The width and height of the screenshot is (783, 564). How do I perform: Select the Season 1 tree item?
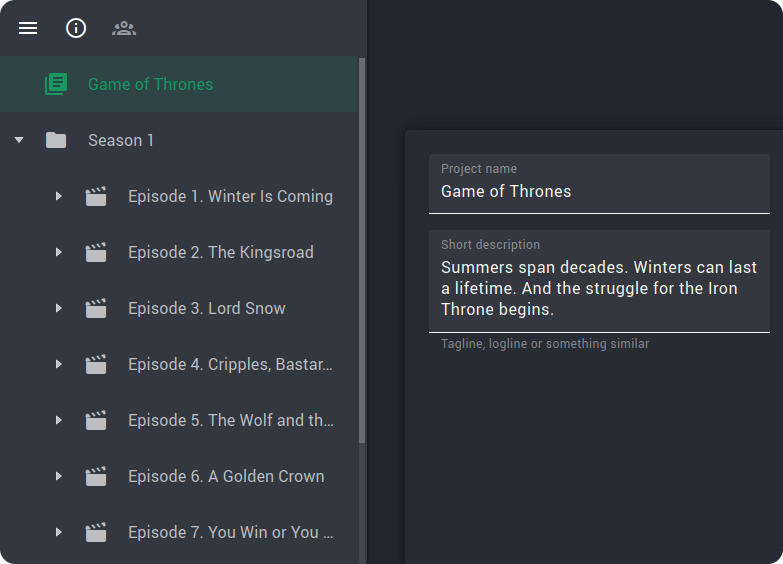tap(179, 140)
